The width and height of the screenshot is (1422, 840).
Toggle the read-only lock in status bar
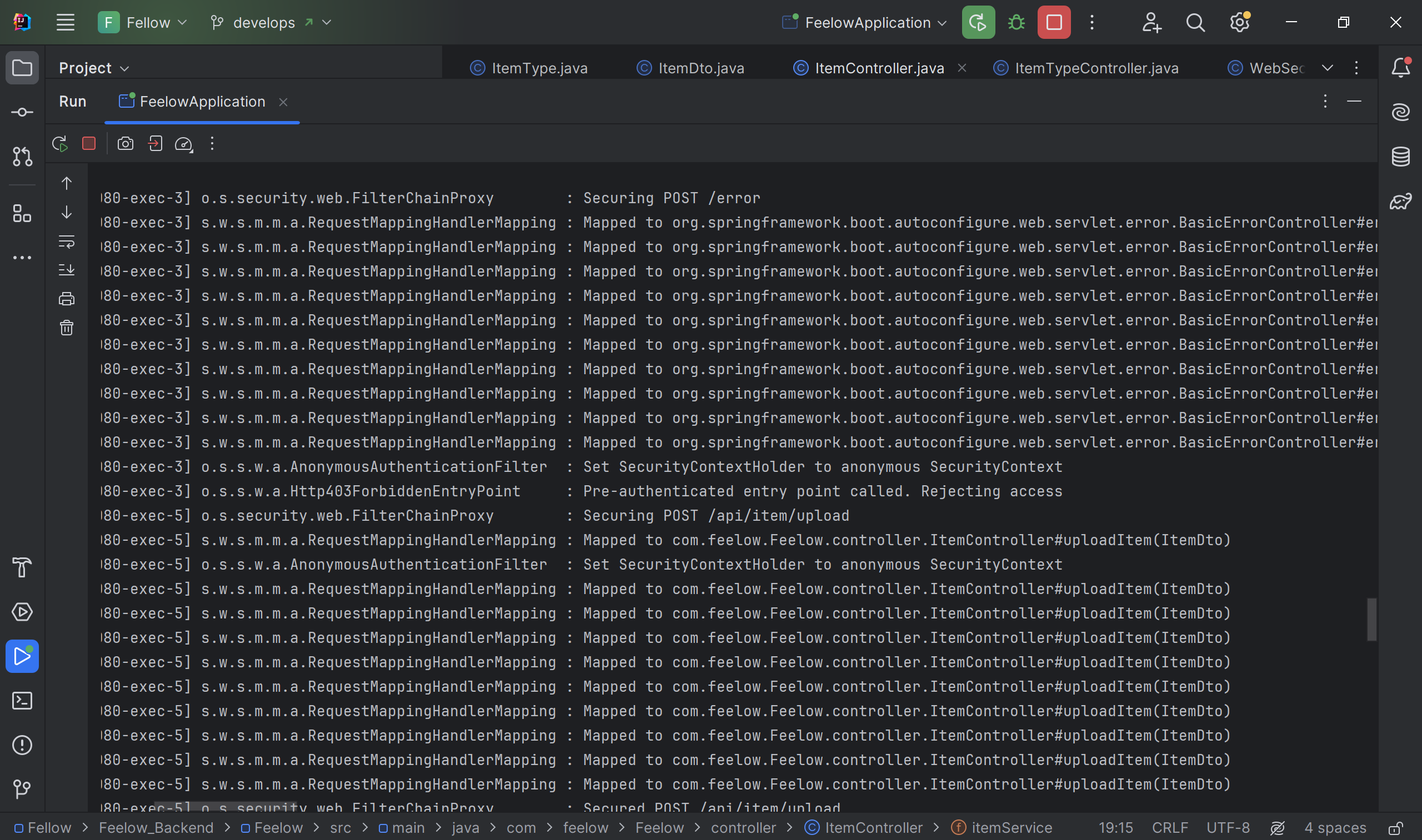pos(1395,828)
